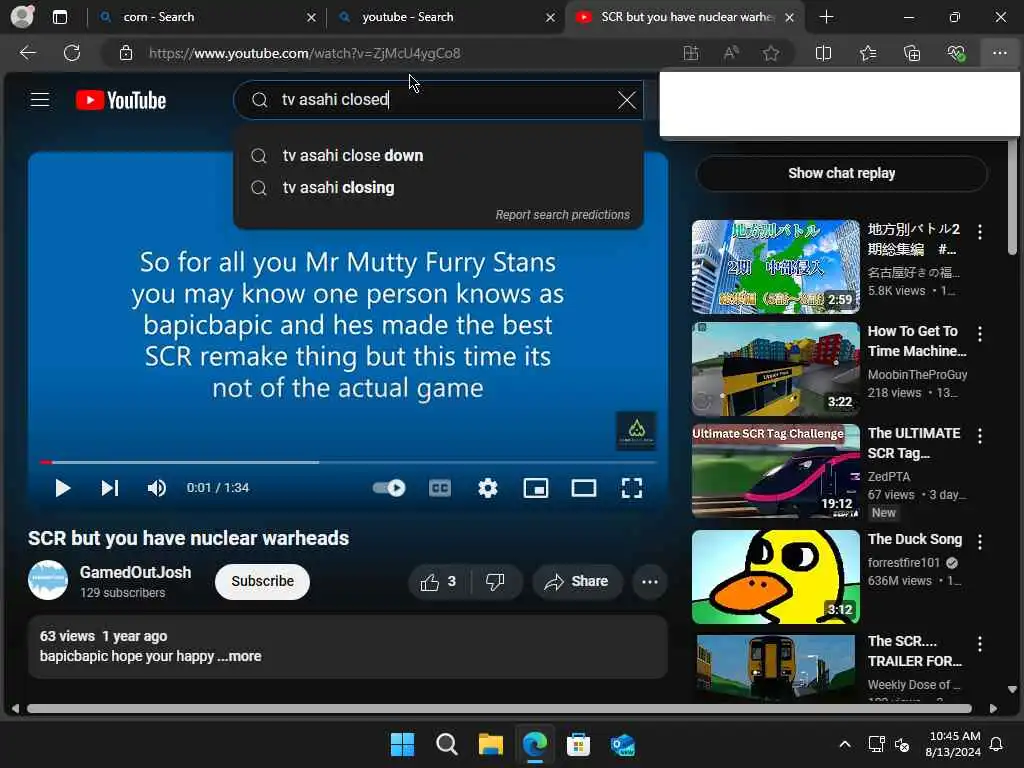
Task: Open options for 地方別バトル2 video
Action: (x=980, y=232)
